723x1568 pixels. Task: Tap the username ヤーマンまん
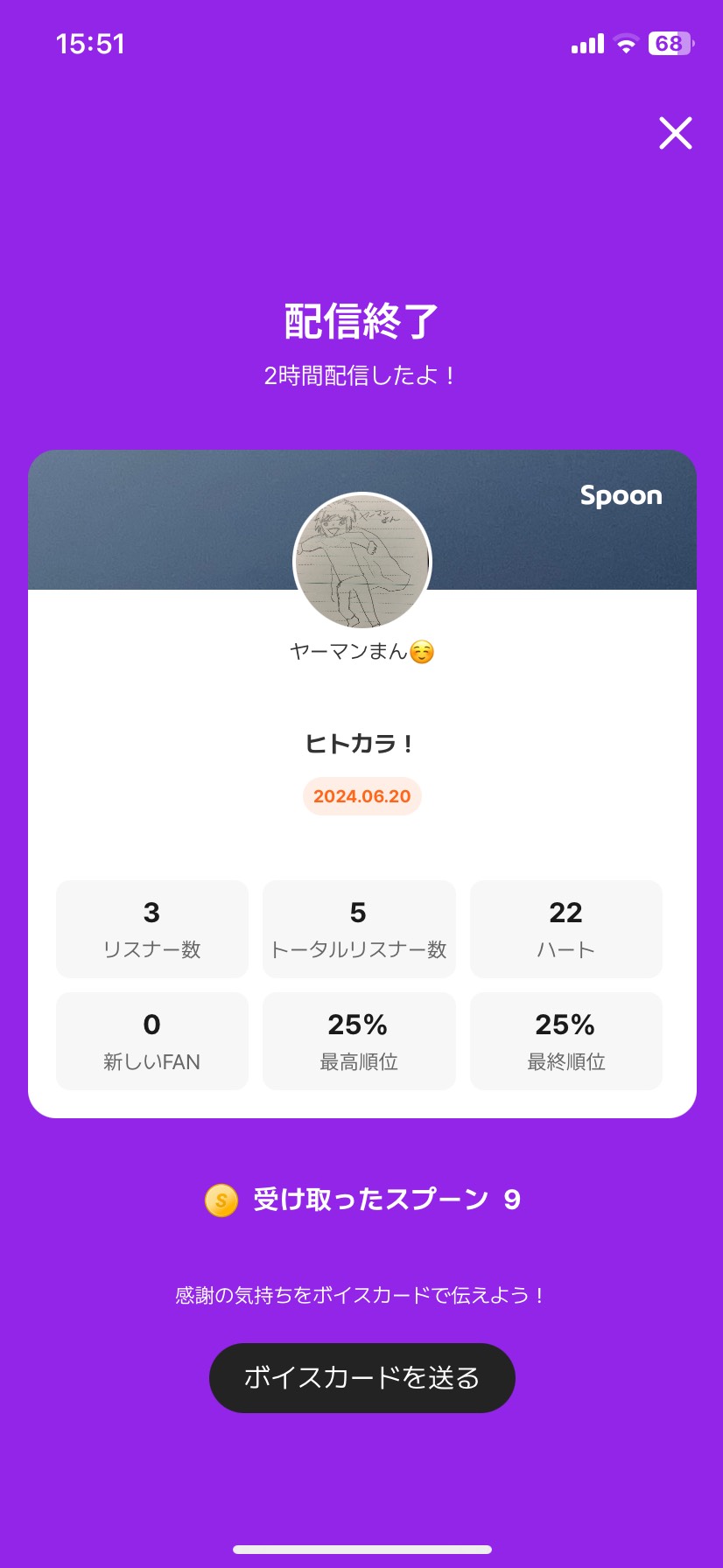coord(348,652)
